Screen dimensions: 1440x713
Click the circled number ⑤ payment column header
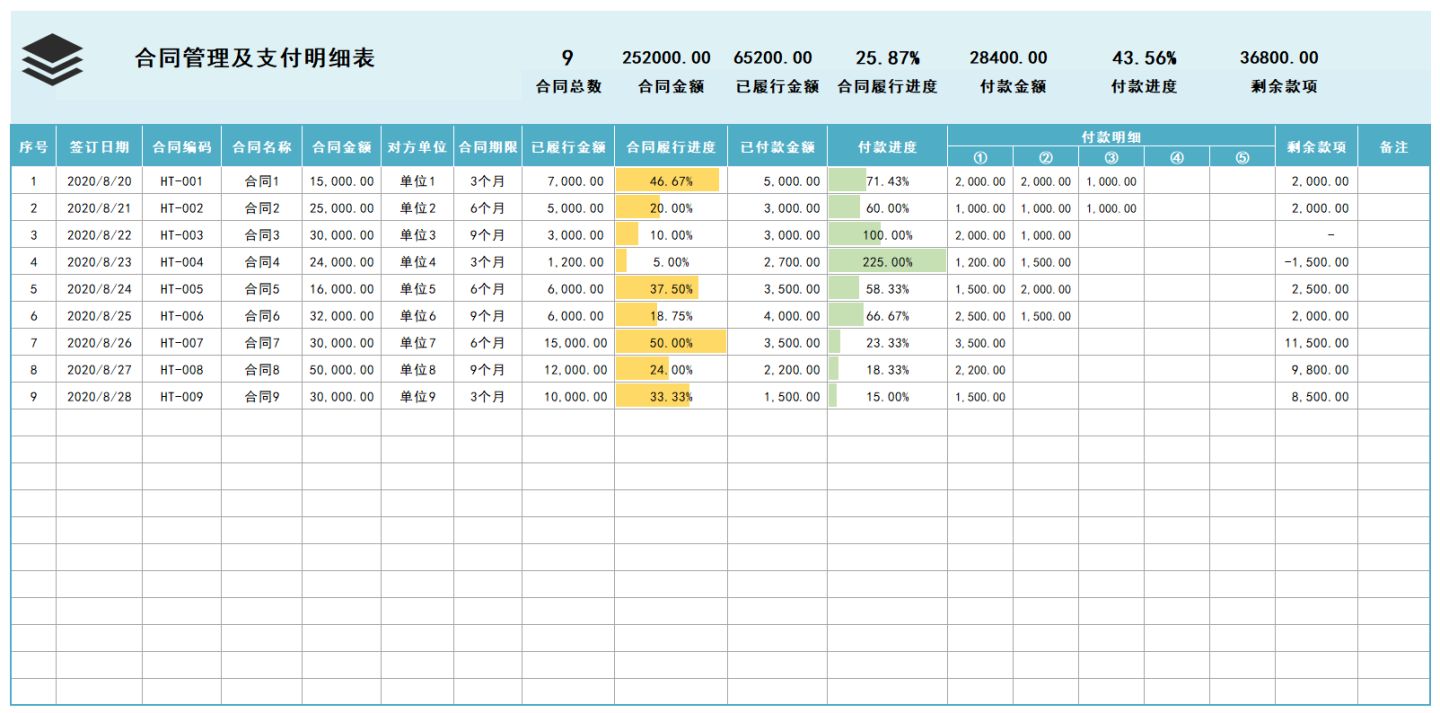pos(1242,157)
